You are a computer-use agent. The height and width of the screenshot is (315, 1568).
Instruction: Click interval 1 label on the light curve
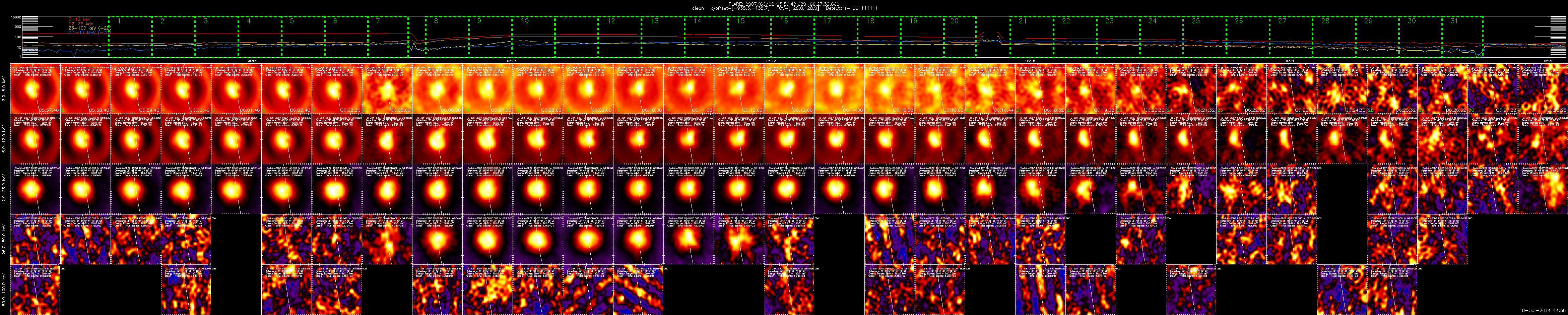[x=119, y=21]
